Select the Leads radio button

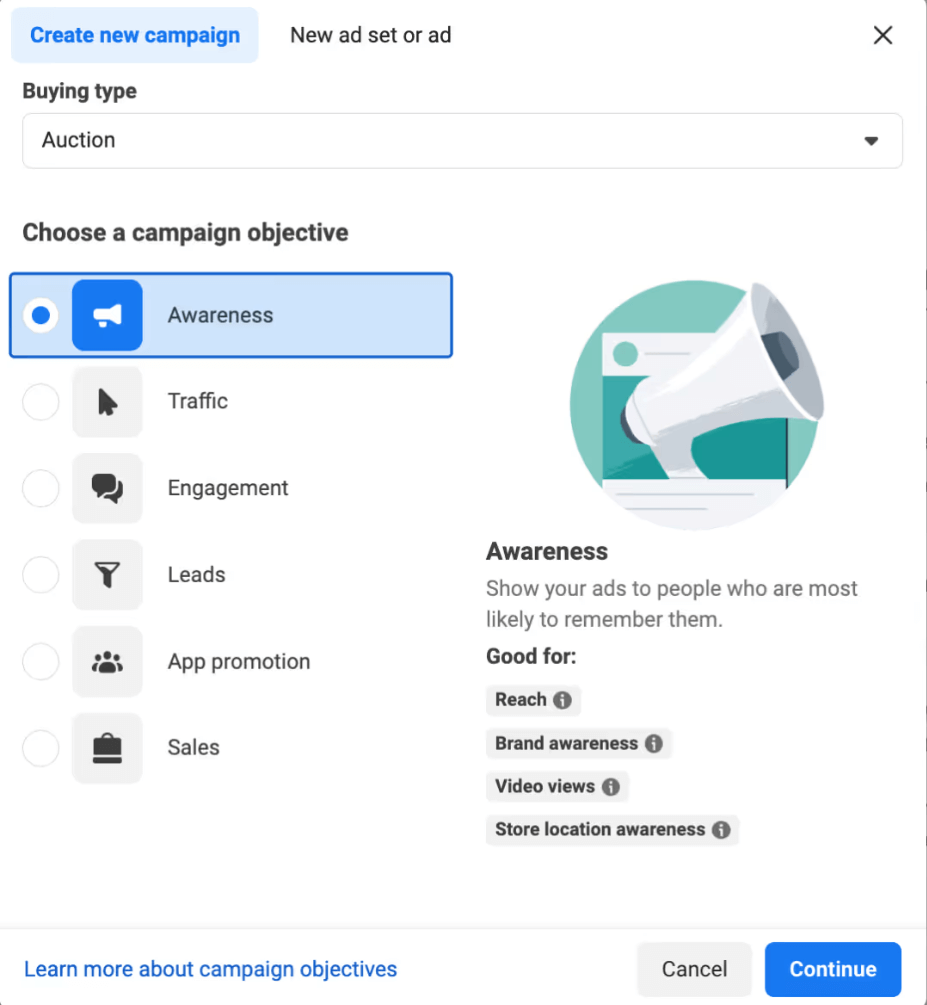pyautogui.click(x=41, y=575)
